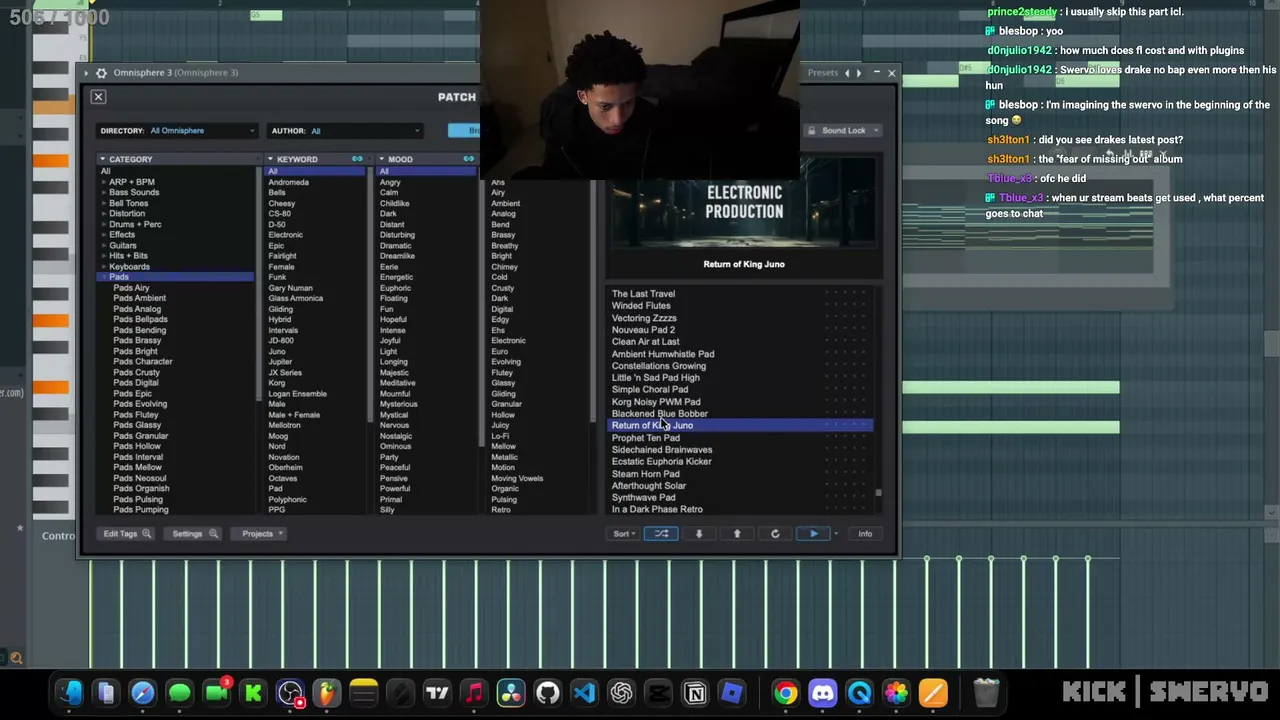Viewport: 1280px width, 720px height.
Task: Open OBS from the Dock
Action: 290,693
